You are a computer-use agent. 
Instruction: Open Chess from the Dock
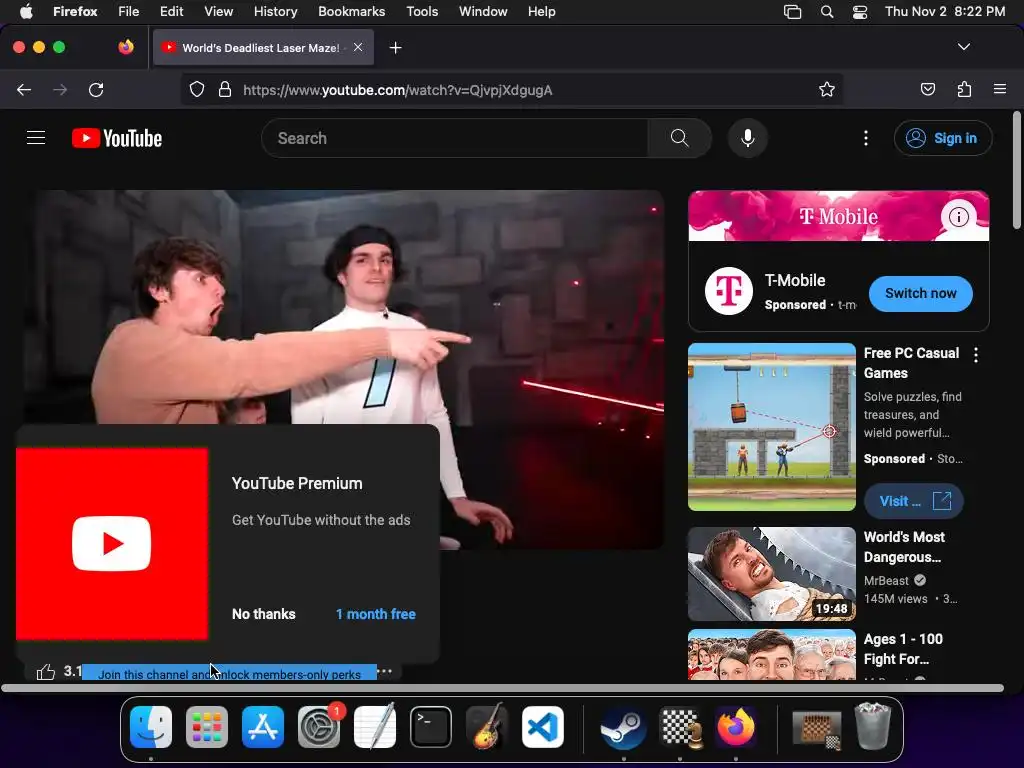coord(680,727)
